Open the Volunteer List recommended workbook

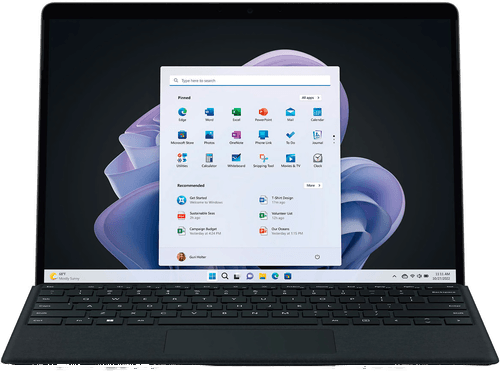(276, 215)
